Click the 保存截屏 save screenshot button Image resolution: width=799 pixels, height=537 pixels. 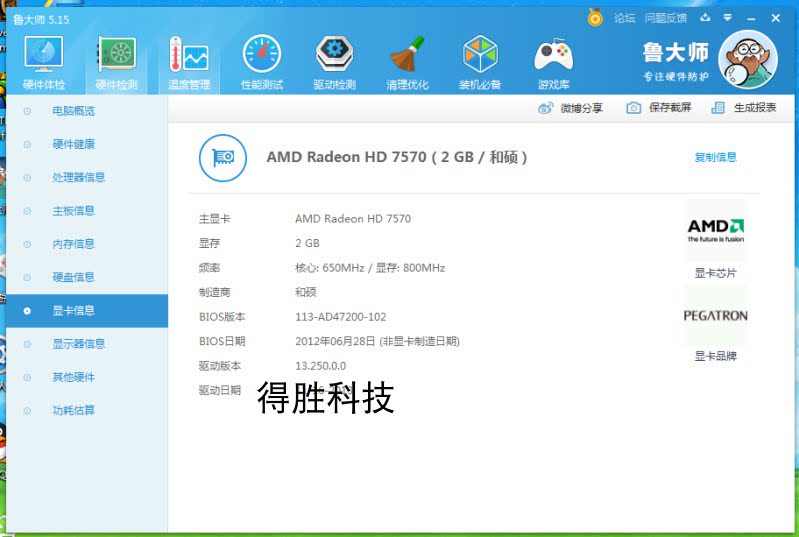(x=670, y=108)
